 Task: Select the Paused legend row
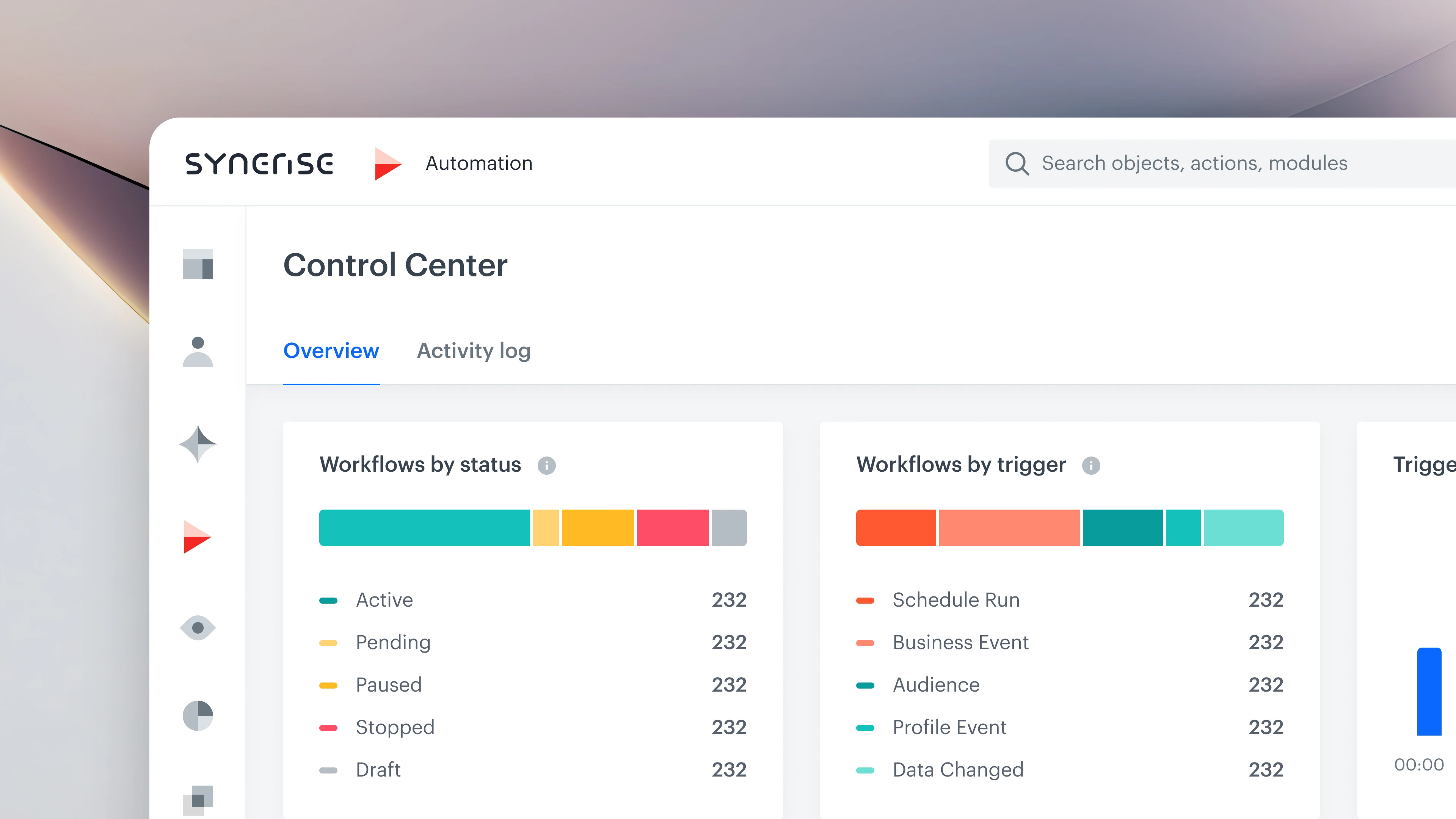tap(533, 685)
